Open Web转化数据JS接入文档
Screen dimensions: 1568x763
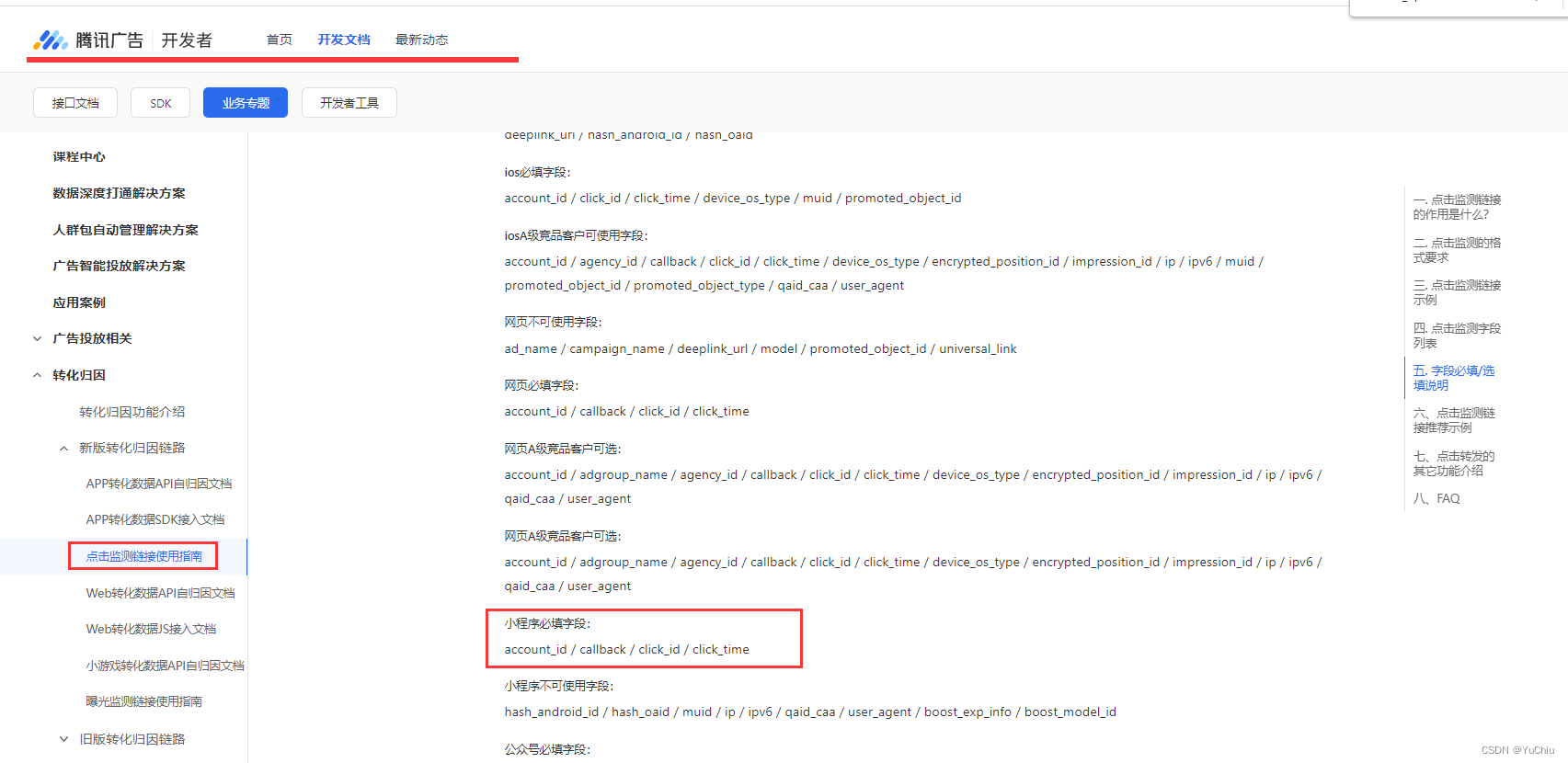tap(151, 629)
